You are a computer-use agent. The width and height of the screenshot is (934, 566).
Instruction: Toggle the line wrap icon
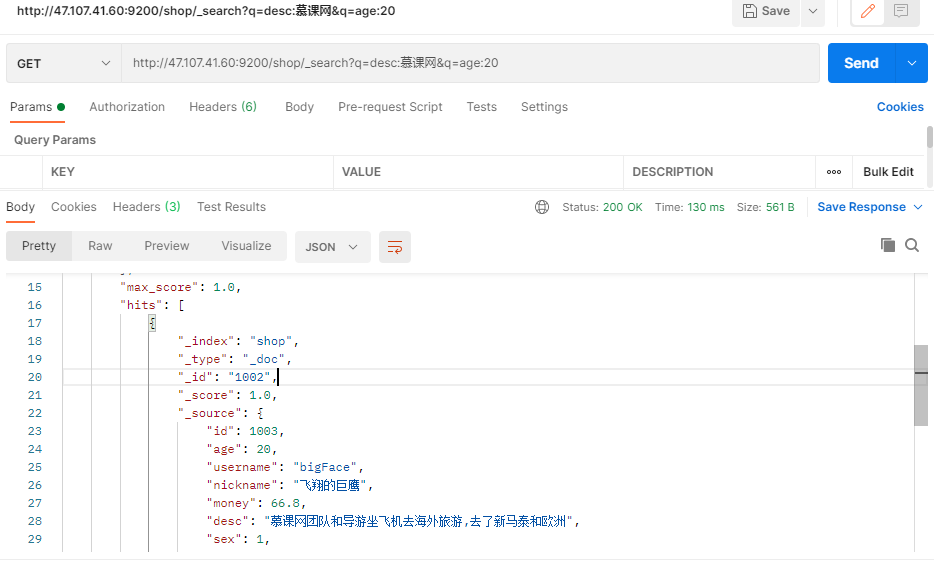395,247
